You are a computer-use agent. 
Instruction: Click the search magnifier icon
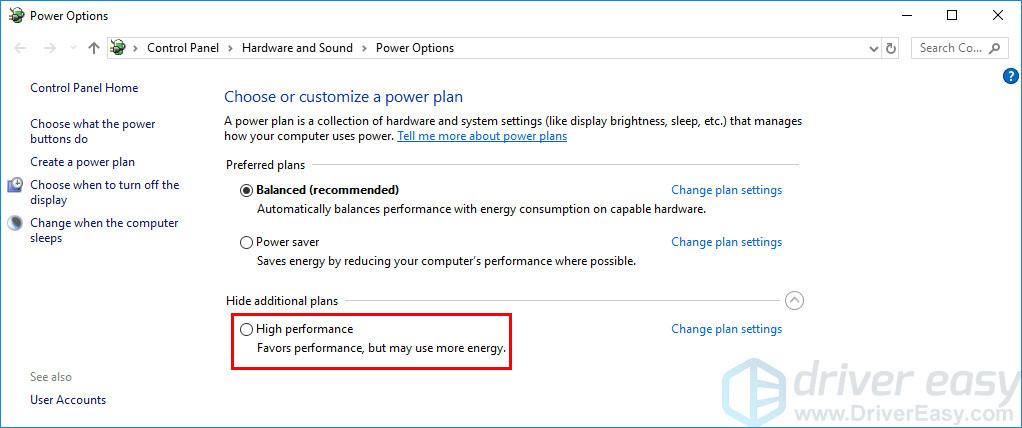pyautogui.click(x=994, y=48)
